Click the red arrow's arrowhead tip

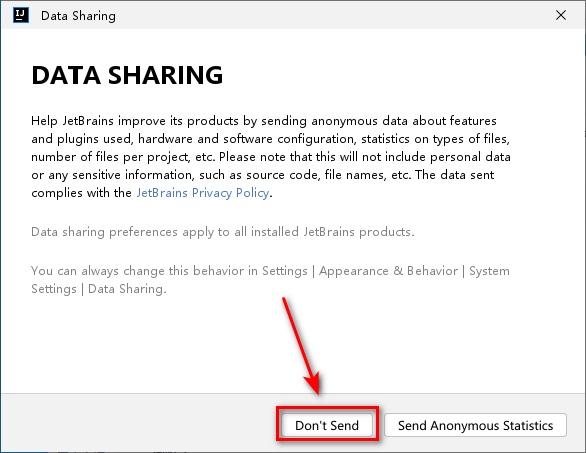tap(316, 391)
